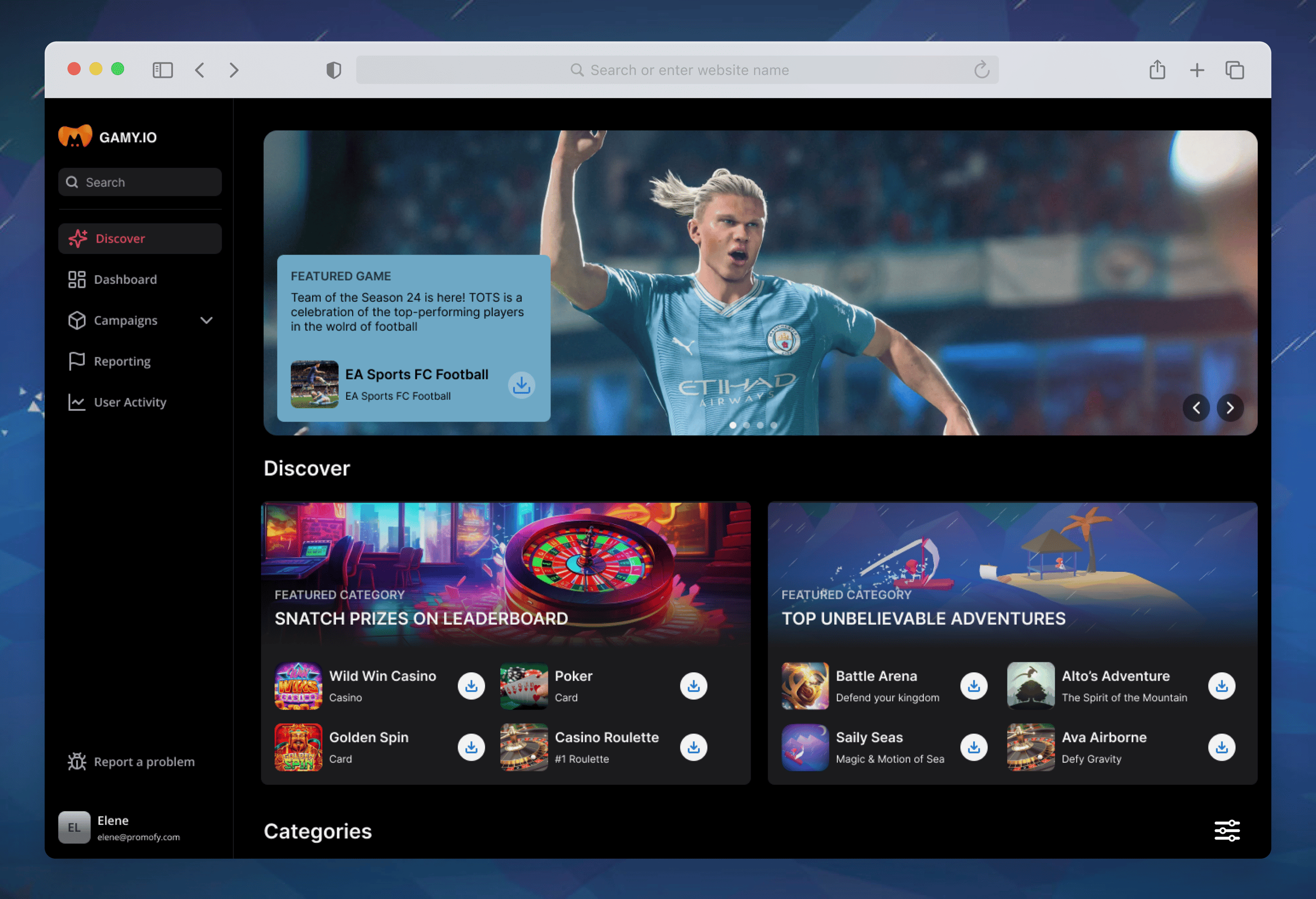Viewport: 1316px width, 899px height.
Task: Select the first carousel dot
Action: [x=733, y=425]
